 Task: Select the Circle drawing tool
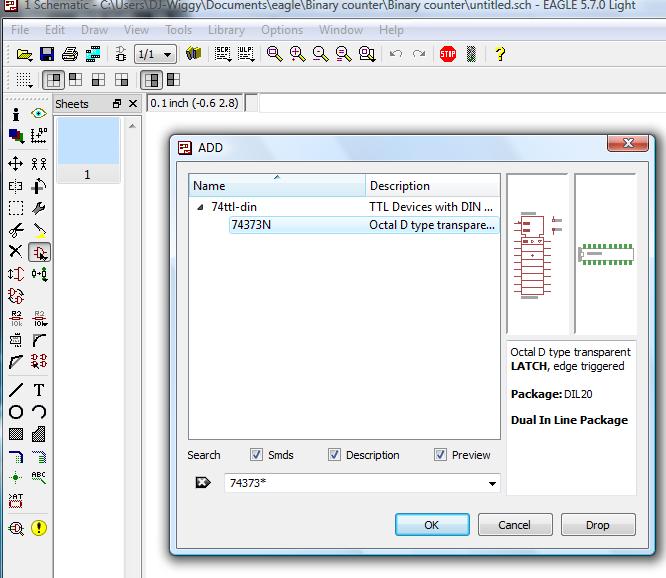coord(16,412)
